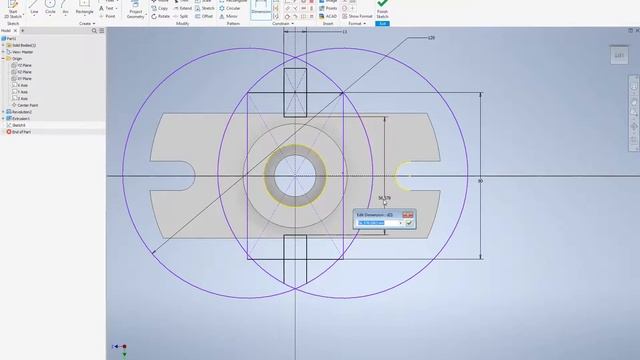The image size is (640, 360).
Task: Close the Model browser tab
Action: coord(16,31)
